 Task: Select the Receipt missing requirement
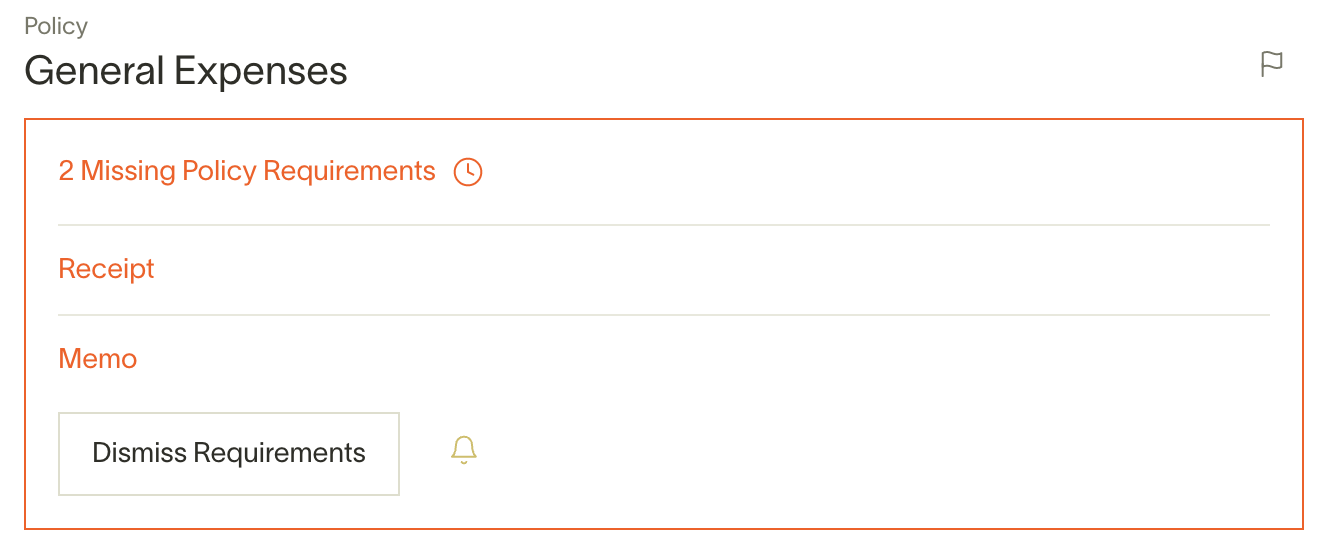pyautogui.click(x=107, y=269)
